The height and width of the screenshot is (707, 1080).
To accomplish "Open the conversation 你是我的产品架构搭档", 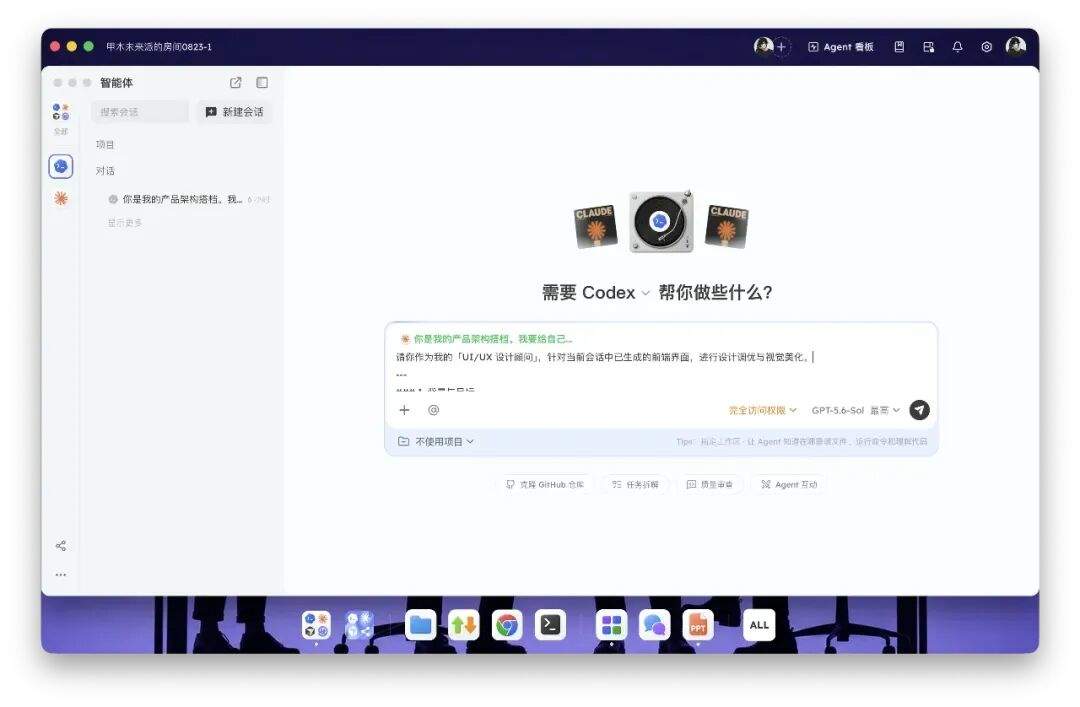I will (188, 199).
